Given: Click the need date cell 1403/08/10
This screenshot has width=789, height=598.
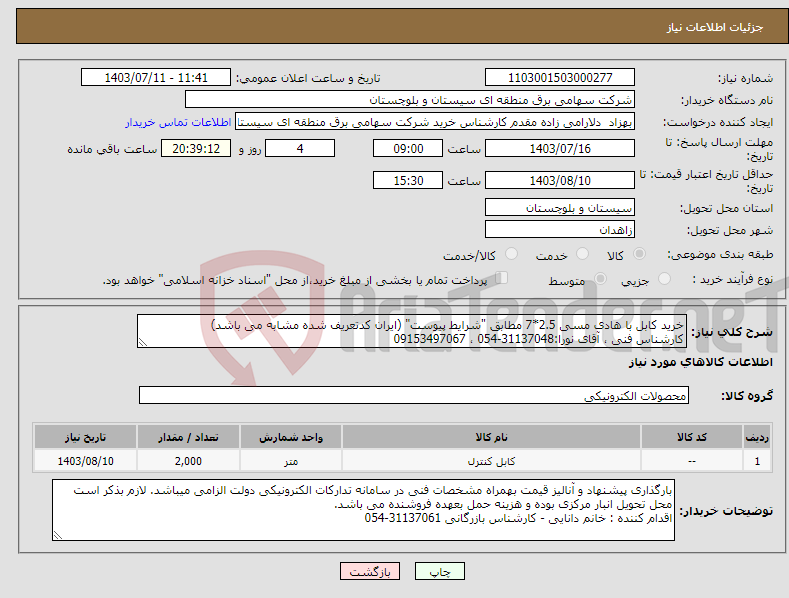Looking at the screenshot, I should 85,461.
